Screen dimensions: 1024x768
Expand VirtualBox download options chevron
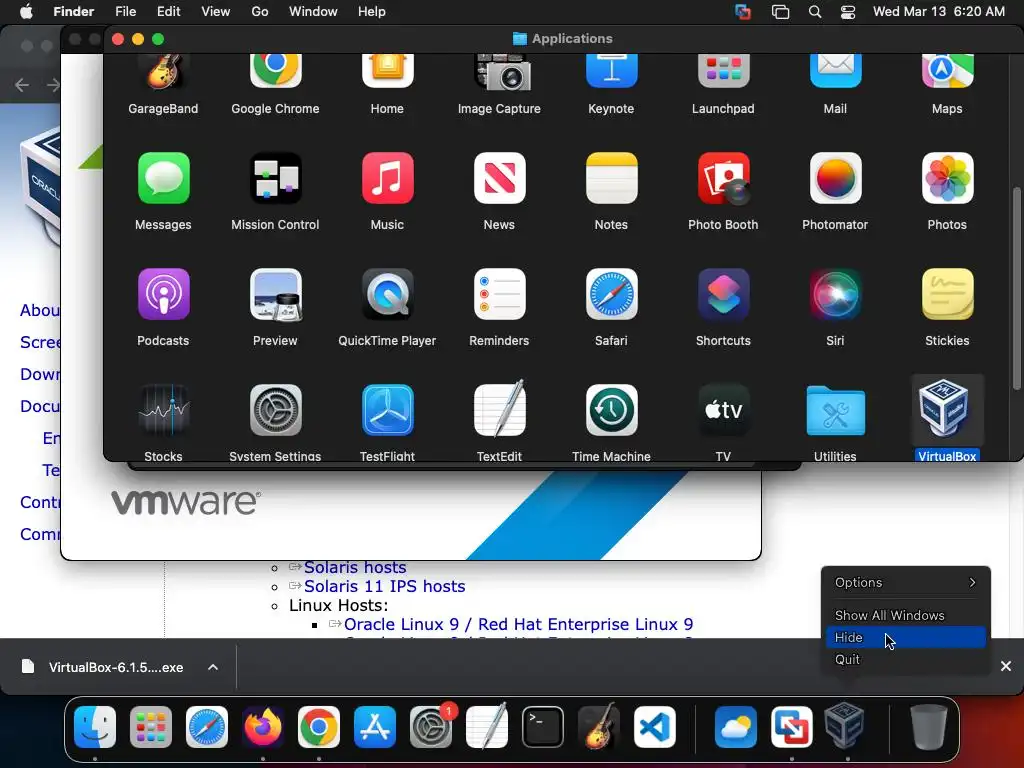click(213, 667)
